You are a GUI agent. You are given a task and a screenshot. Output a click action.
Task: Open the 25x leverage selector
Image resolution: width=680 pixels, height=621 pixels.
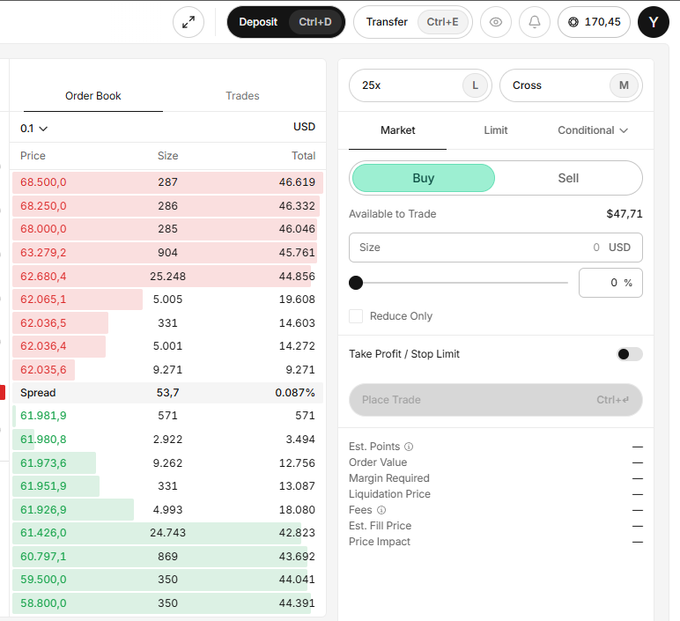[x=420, y=85]
